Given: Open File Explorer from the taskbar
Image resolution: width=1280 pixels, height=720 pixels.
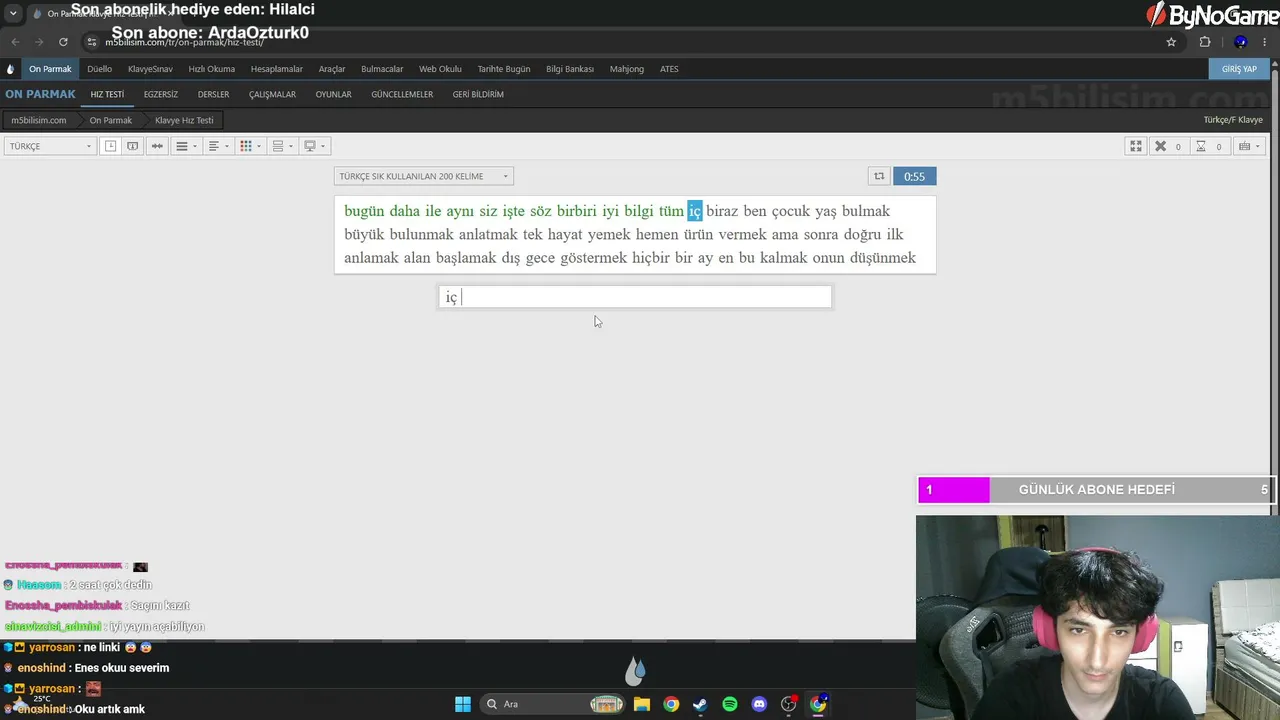Looking at the screenshot, I should coord(642,704).
